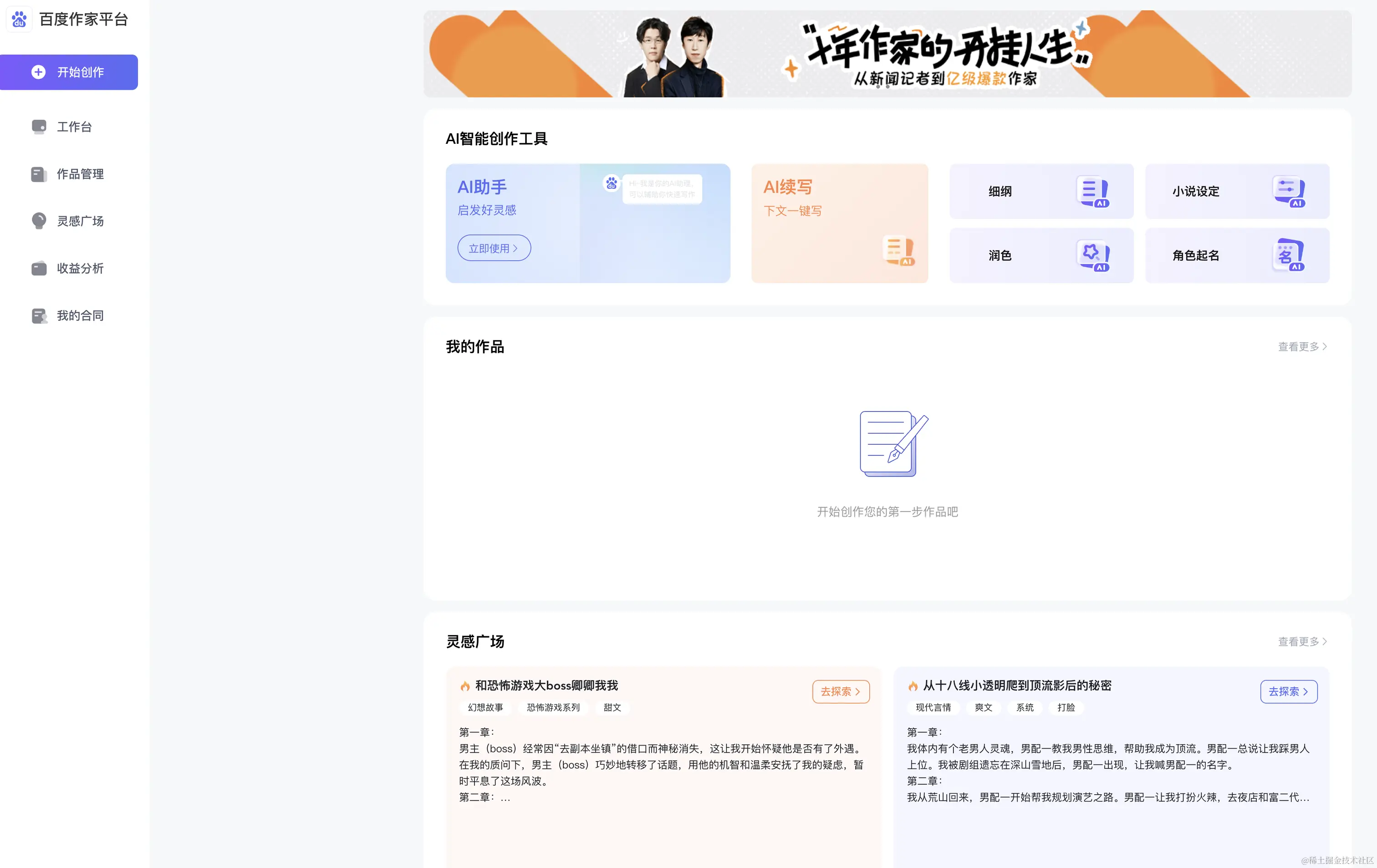Click the 灵感广场 sidebar icon

[x=80, y=221]
